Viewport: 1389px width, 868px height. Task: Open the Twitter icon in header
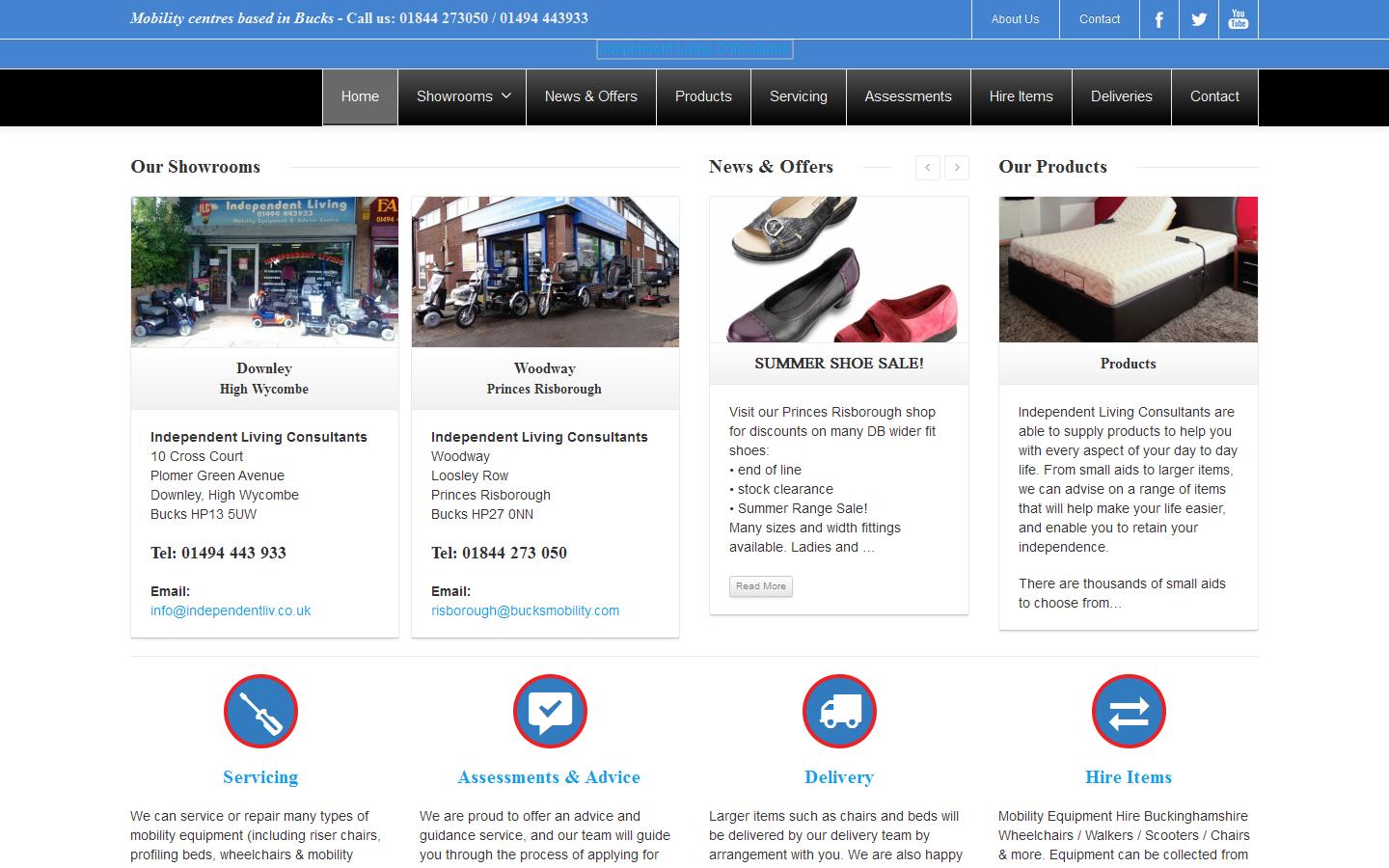(1198, 18)
